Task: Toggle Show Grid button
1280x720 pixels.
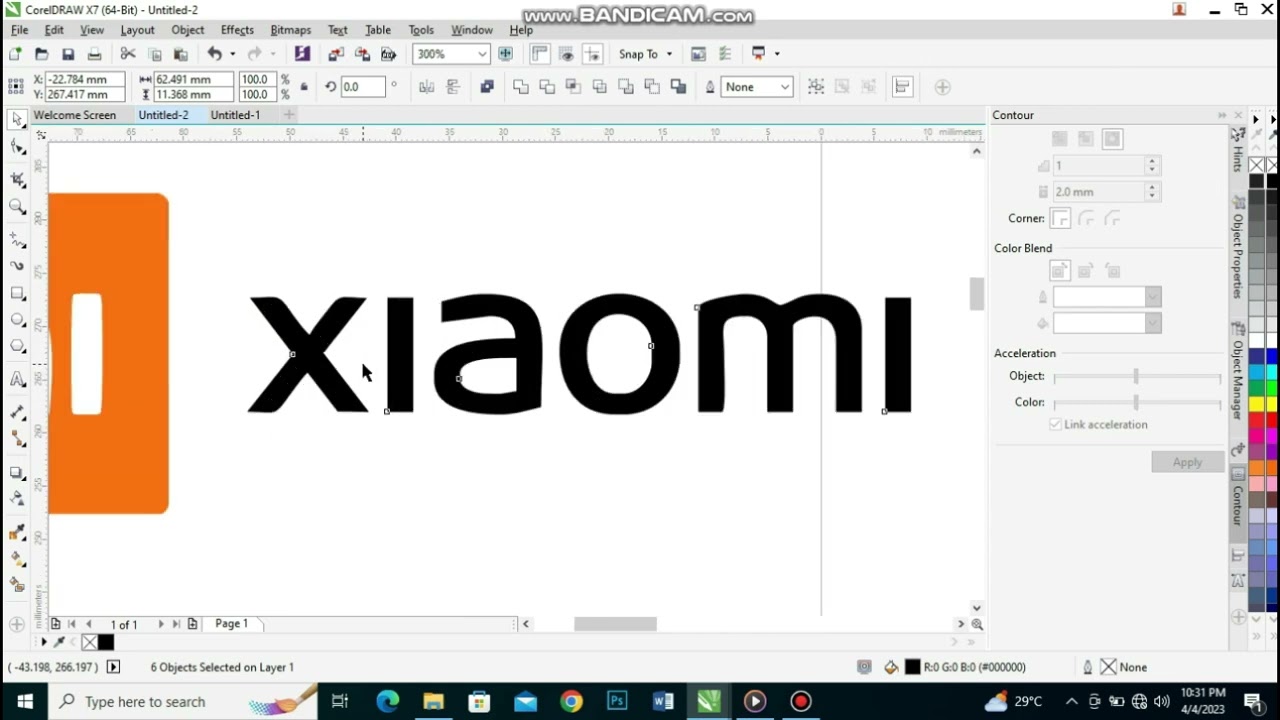Action: 566,54
